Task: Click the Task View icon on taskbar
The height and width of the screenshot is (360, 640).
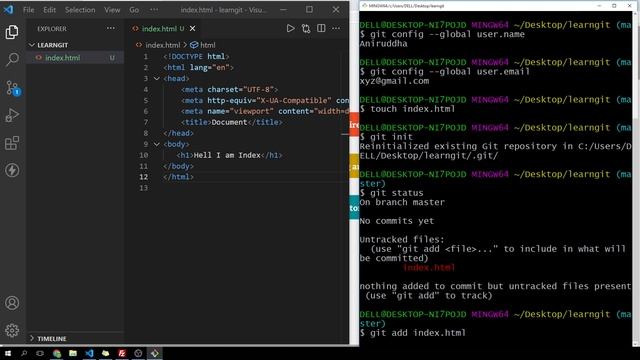Action: tap(40, 353)
